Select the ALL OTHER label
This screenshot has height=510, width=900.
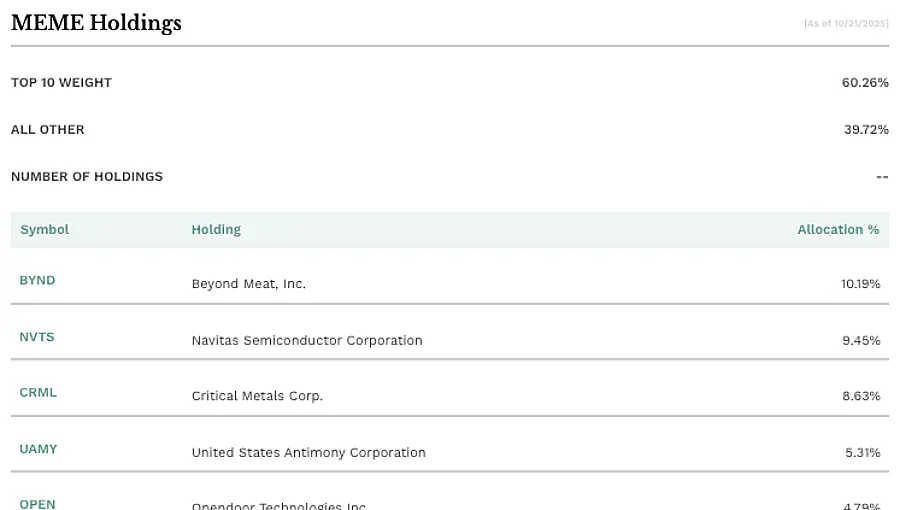click(x=48, y=129)
